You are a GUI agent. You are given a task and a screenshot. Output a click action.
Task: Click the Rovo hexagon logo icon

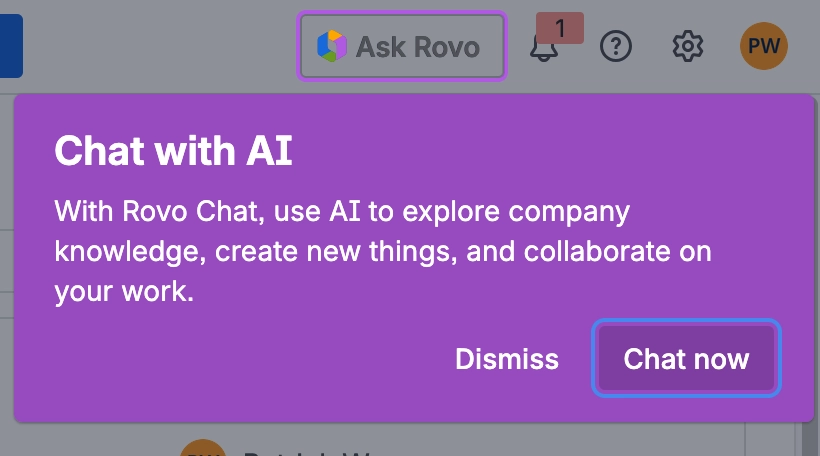(x=331, y=46)
